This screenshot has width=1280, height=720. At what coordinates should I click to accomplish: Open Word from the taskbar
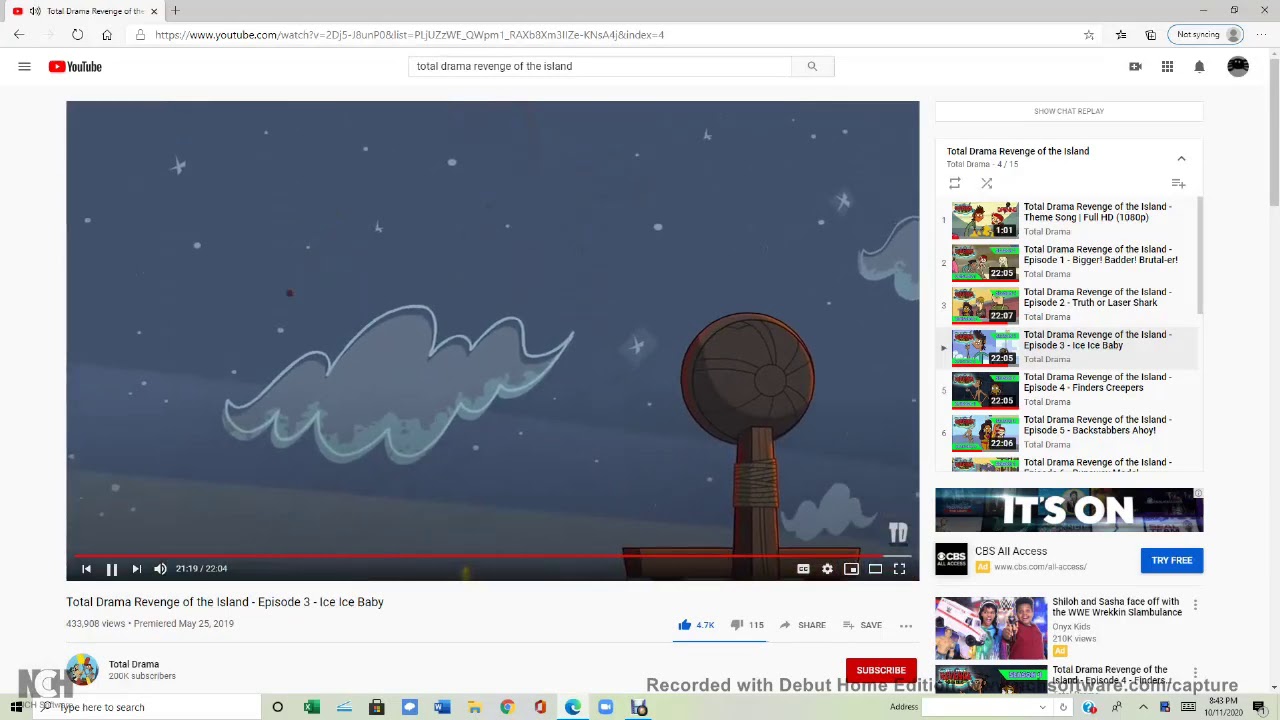[442, 707]
